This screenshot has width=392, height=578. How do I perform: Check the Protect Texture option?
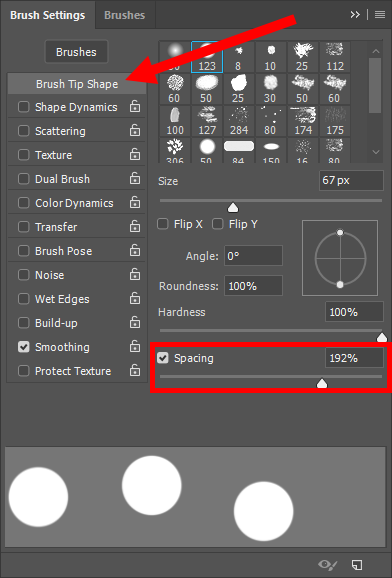[x=24, y=371]
